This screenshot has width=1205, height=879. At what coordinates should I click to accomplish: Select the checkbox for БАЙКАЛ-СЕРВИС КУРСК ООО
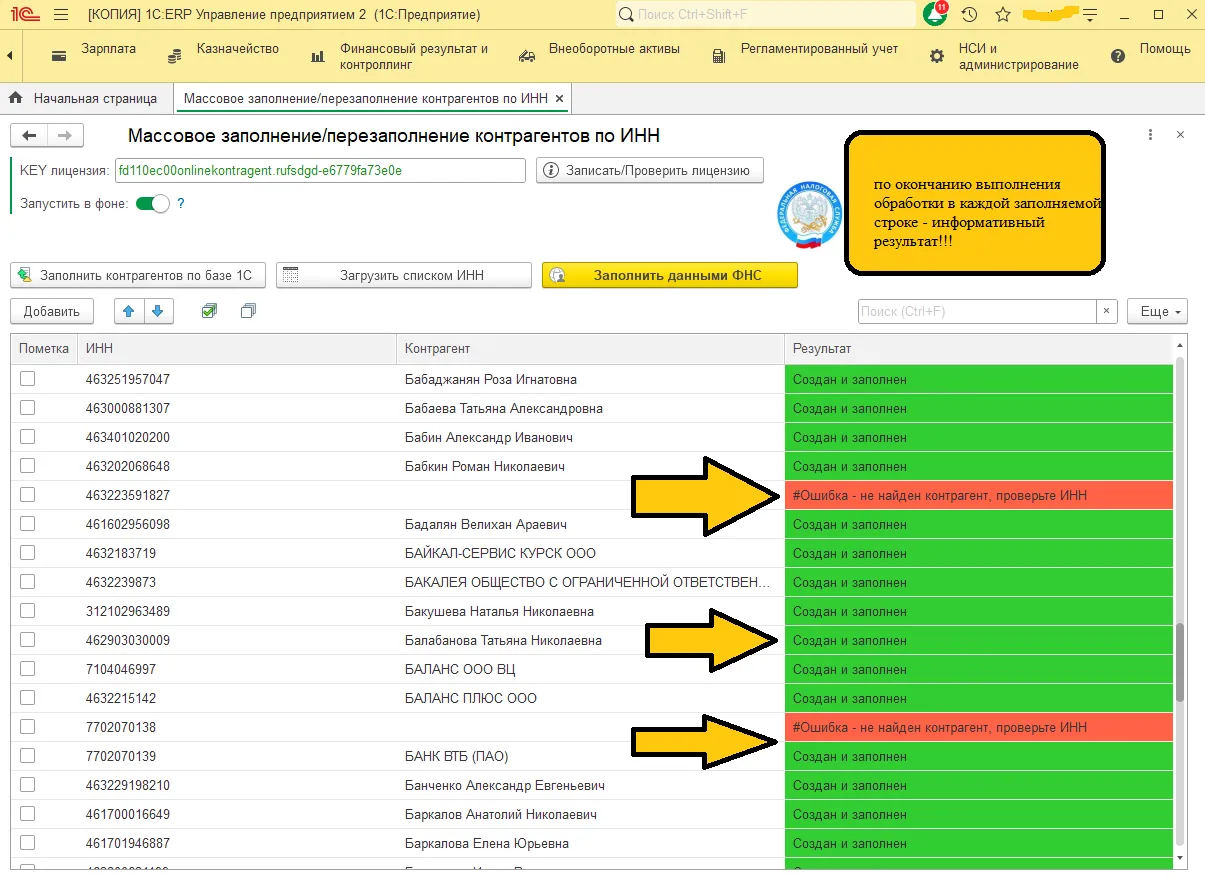28,553
